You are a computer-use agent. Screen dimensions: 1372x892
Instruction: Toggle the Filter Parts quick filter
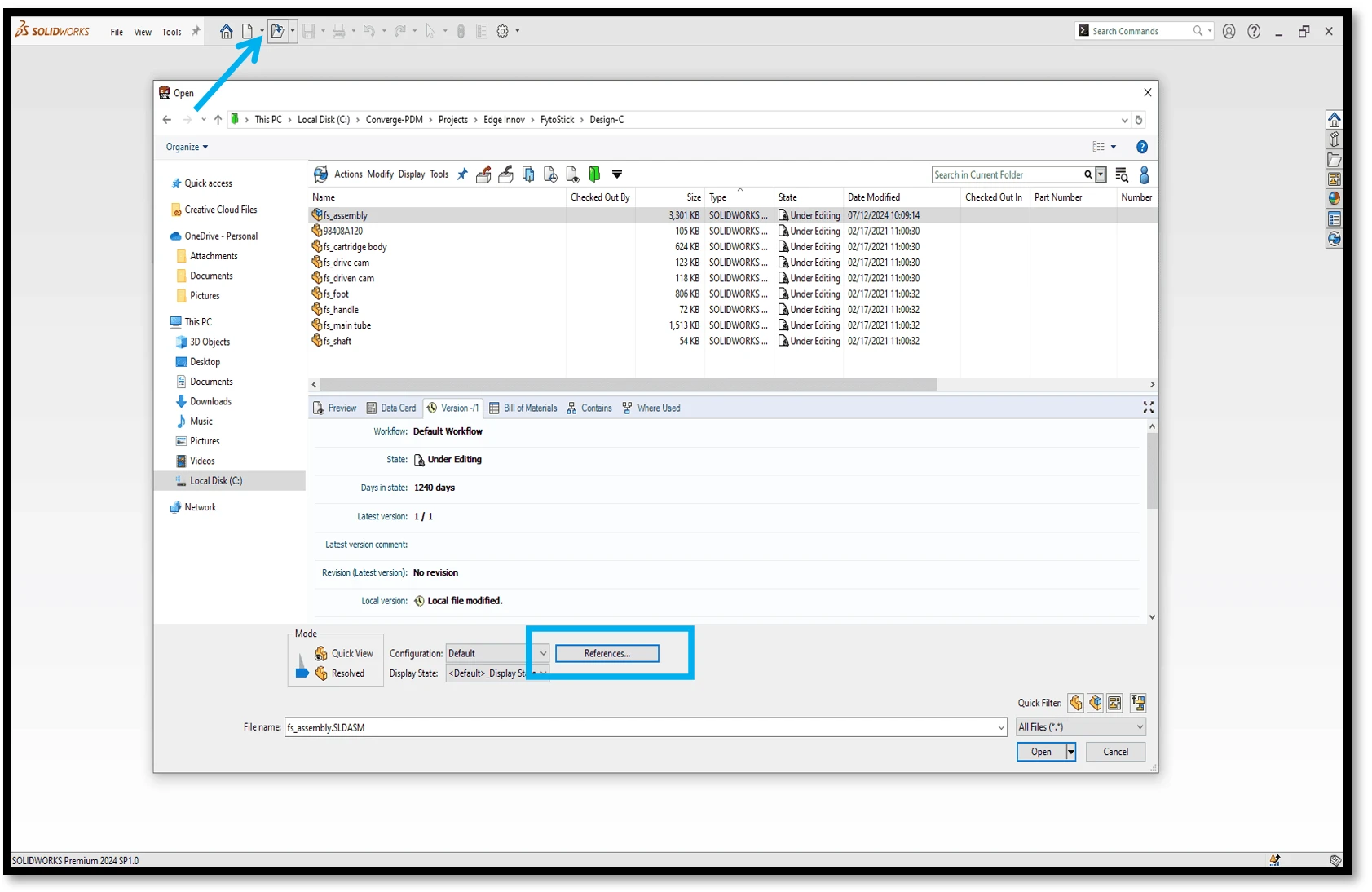(x=1076, y=703)
